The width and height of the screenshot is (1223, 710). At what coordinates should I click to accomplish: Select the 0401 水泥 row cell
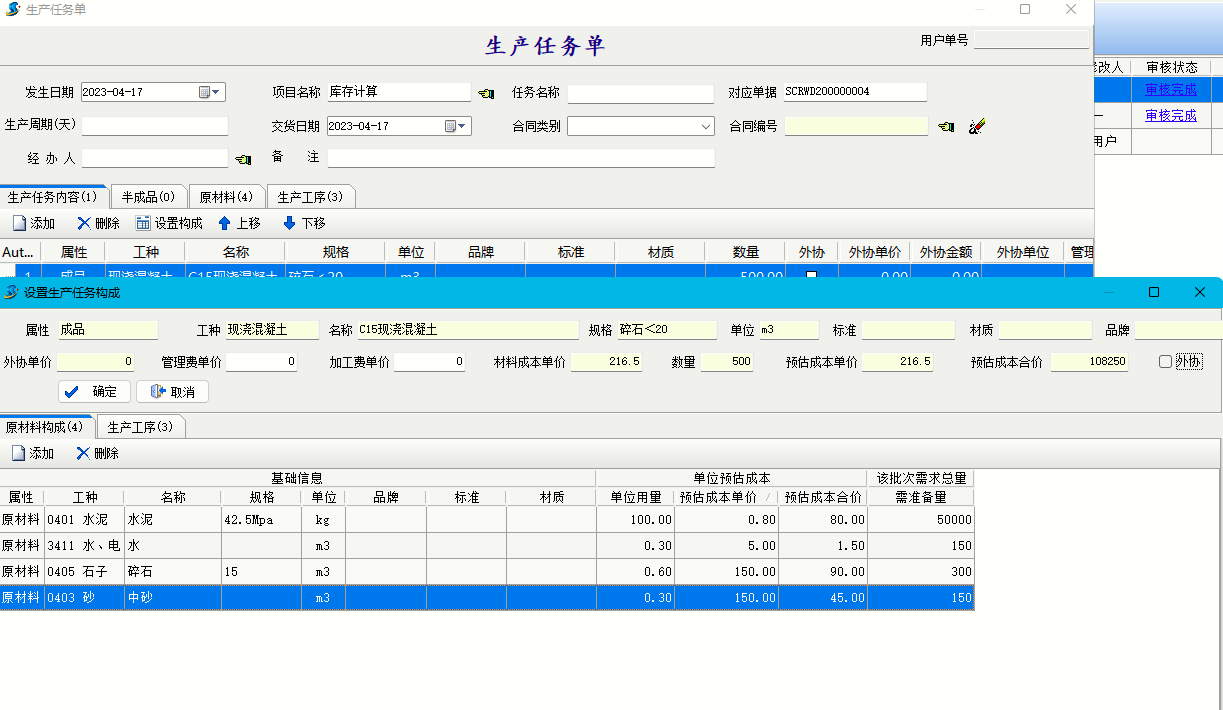84,520
